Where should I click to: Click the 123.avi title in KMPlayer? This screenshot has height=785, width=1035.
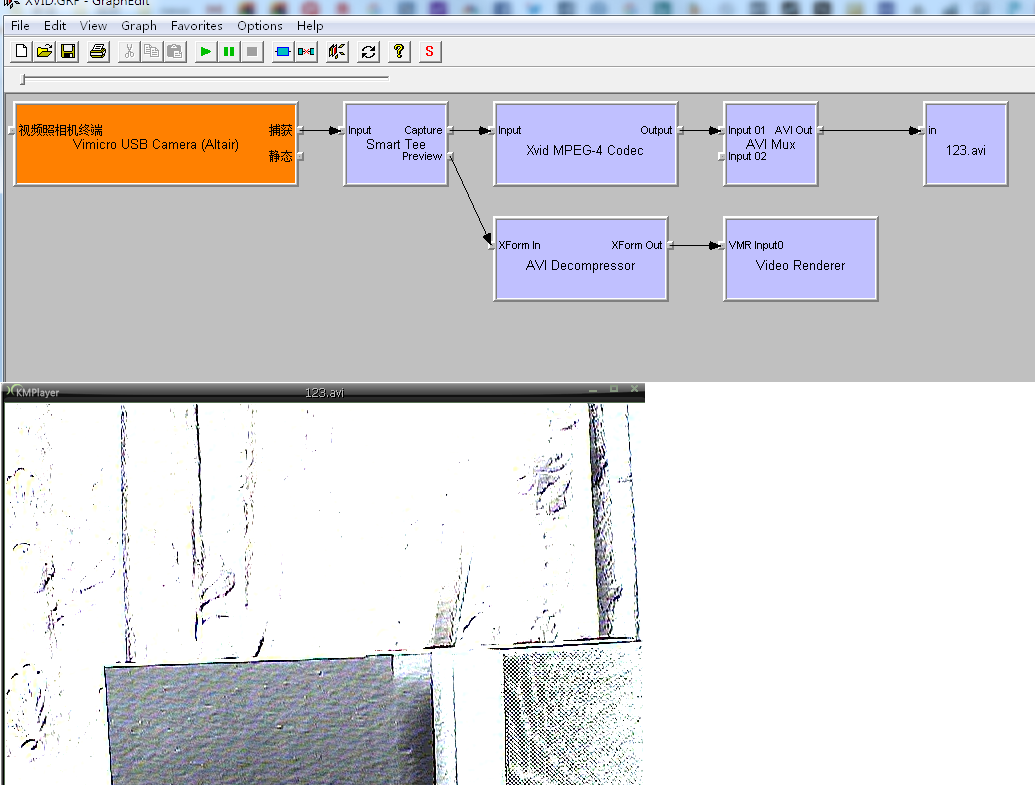pyautogui.click(x=324, y=392)
